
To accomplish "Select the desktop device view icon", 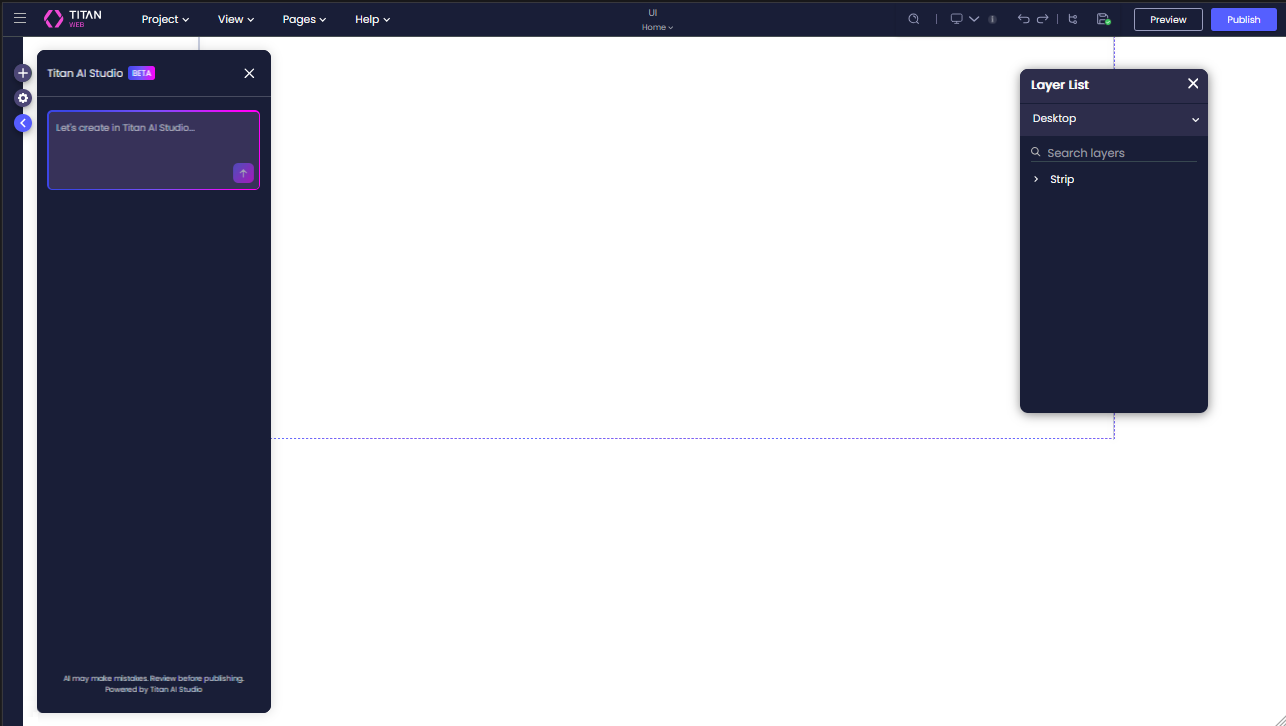I will (956, 19).
